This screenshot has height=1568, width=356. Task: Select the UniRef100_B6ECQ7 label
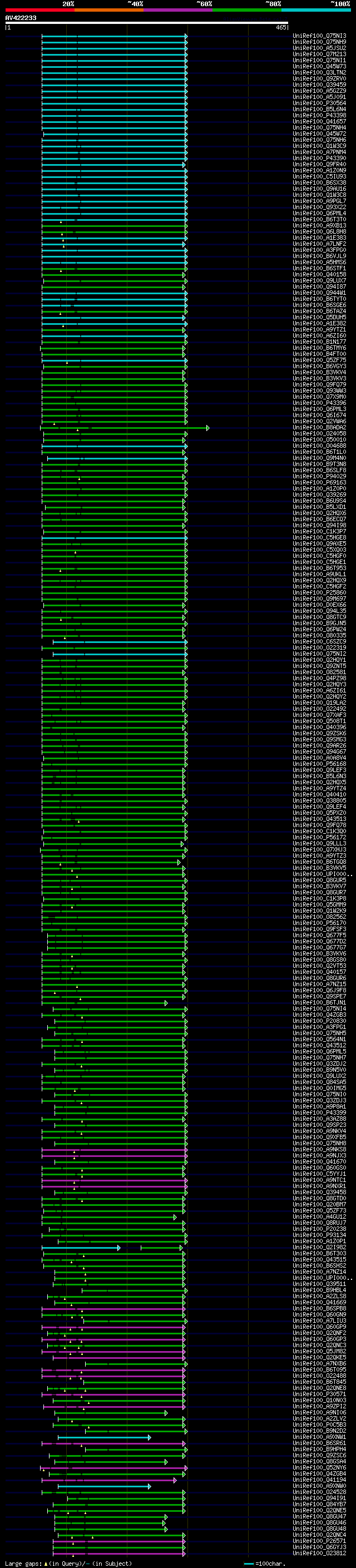tap(319, 519)
